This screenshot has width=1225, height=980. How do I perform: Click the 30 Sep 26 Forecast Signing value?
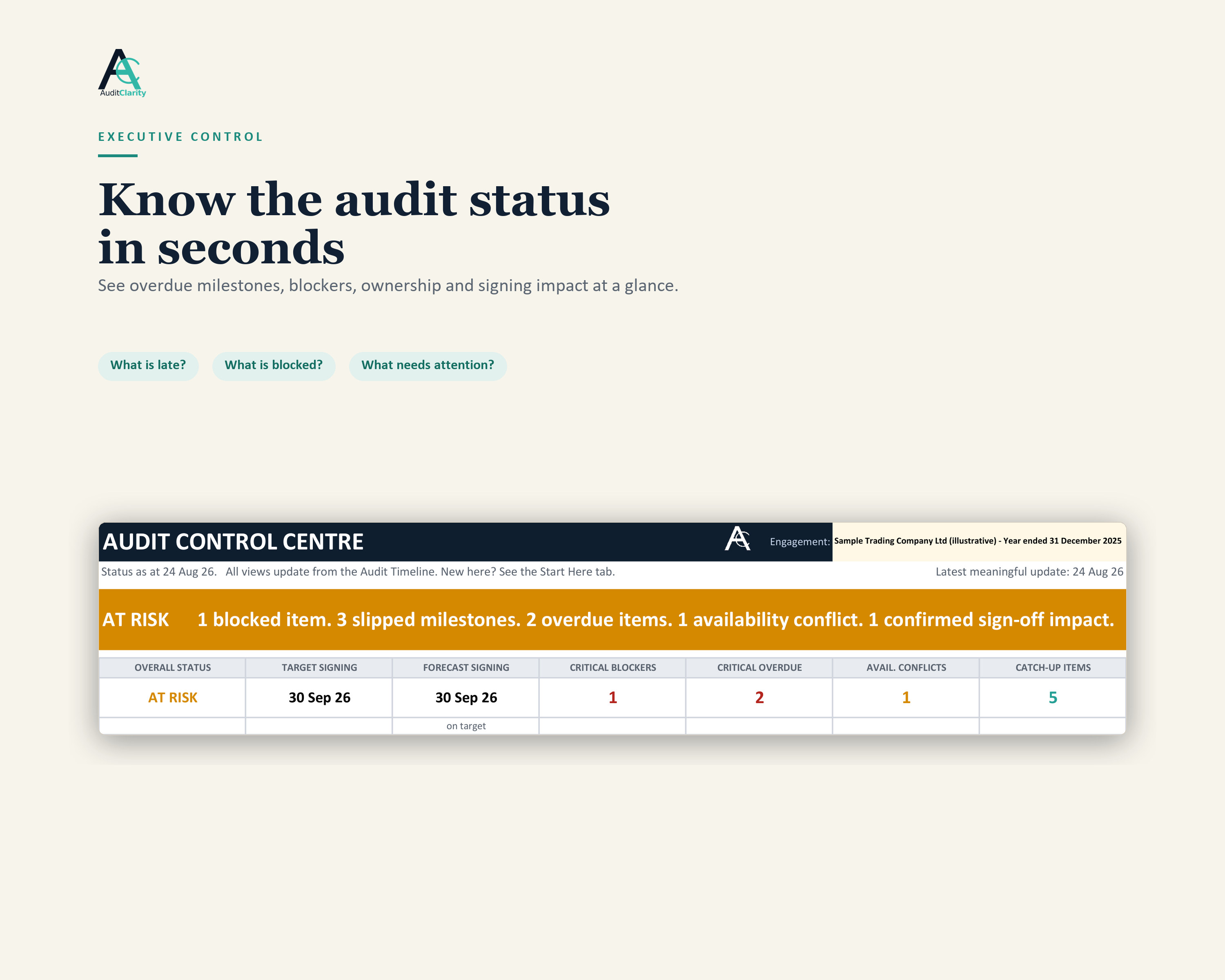point(466,698)
